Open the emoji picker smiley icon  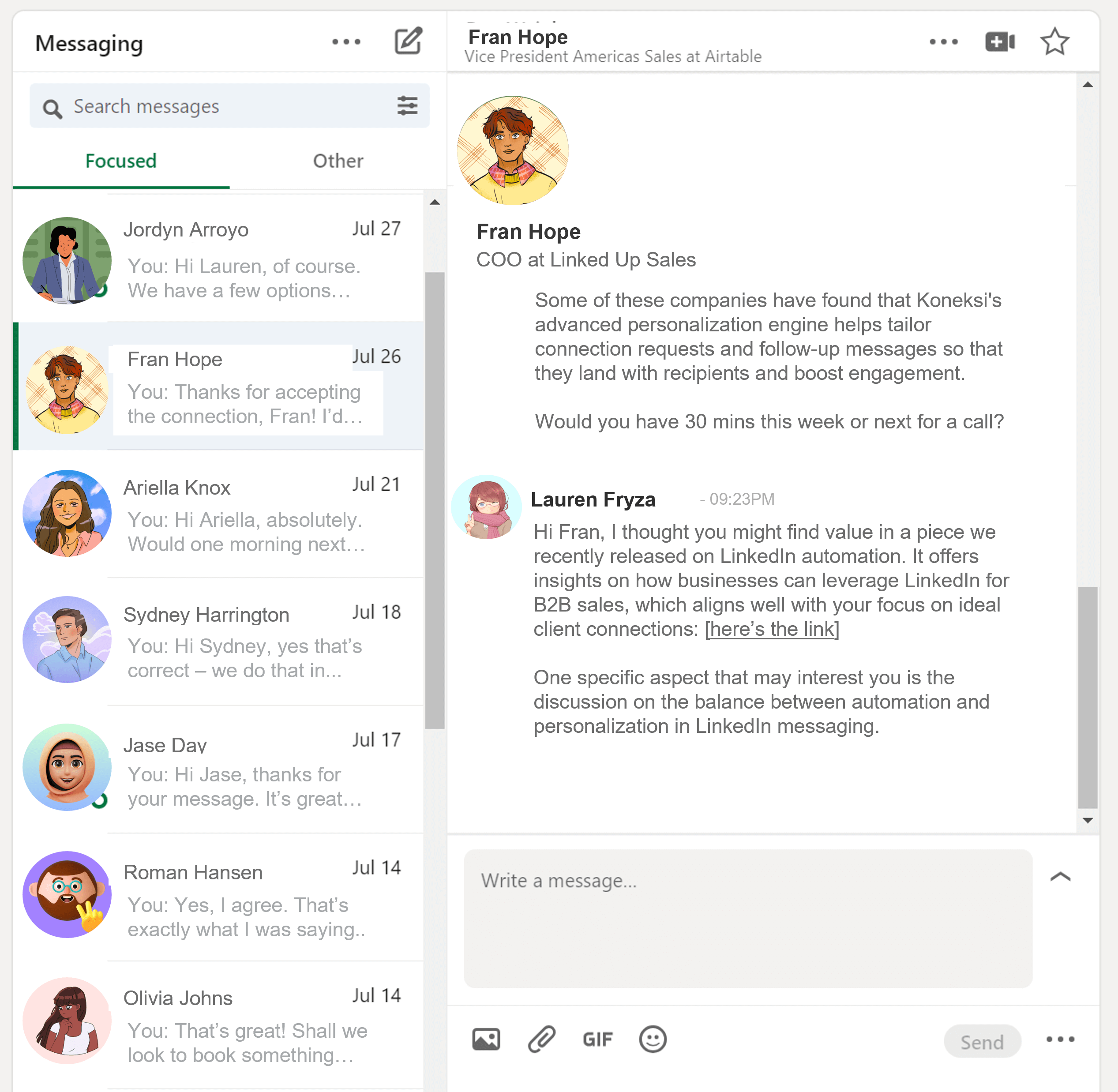tap(652, 1039)
